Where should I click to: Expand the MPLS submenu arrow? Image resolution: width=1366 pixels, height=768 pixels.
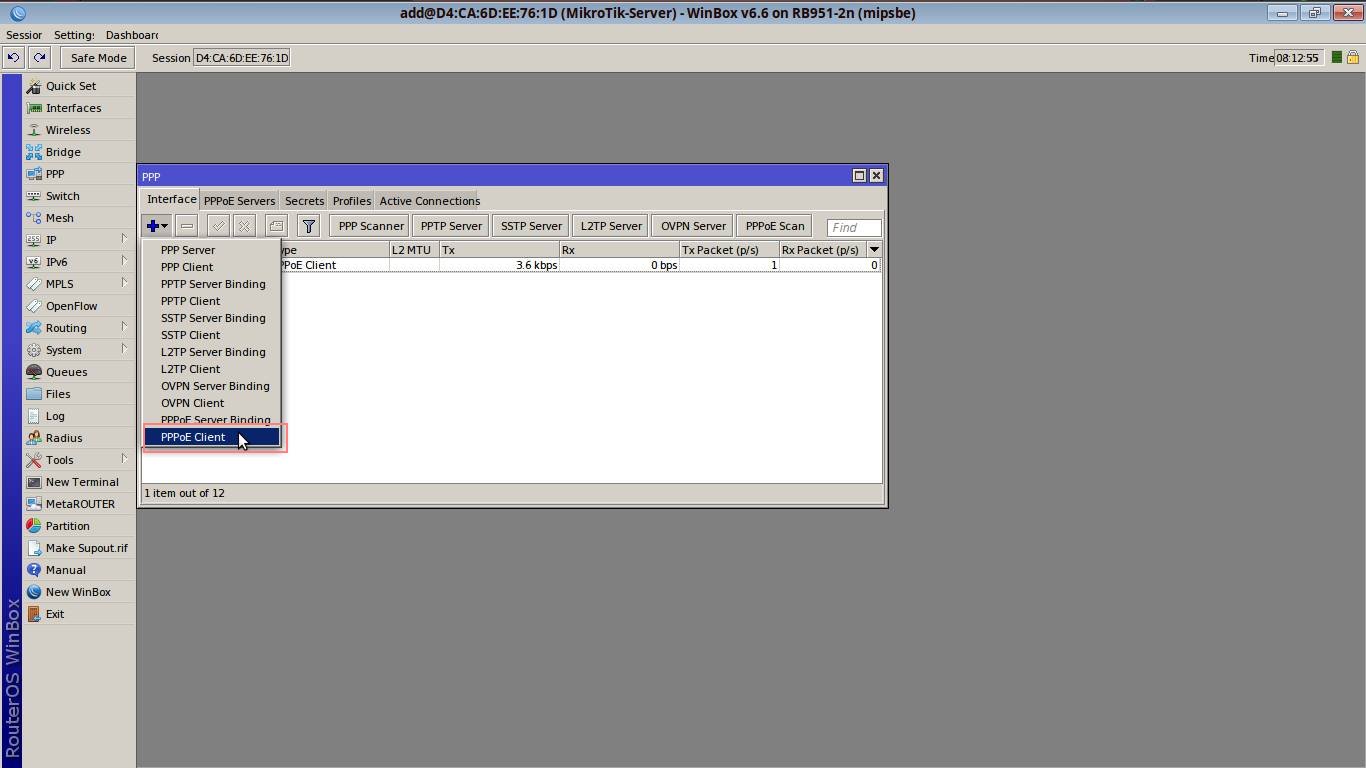(124, 283)
